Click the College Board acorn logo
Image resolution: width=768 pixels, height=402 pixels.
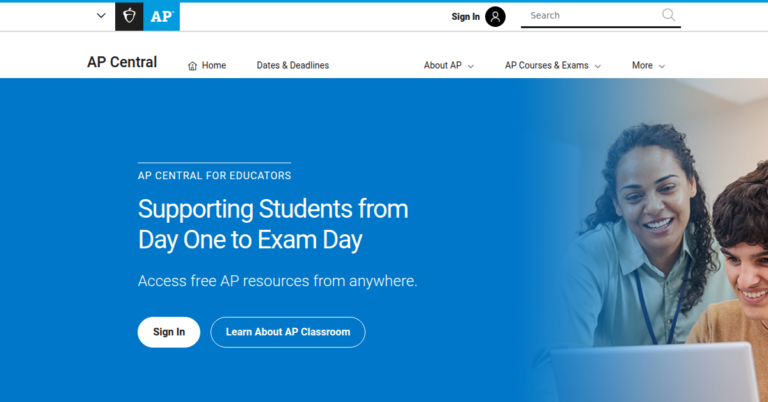pyautogui.click(x=129, y=16)
